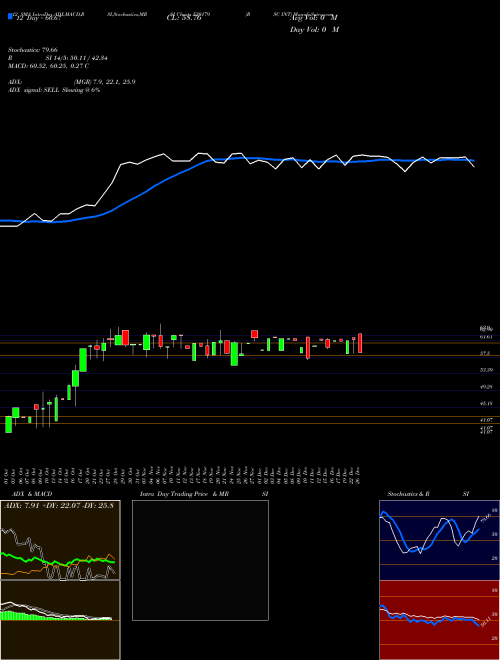The width and height of the screenshot is (500, 660).
Task: Click the '(MGR) 7.9, 22.1, 25.9' ADX values
Action: [104, 82]
